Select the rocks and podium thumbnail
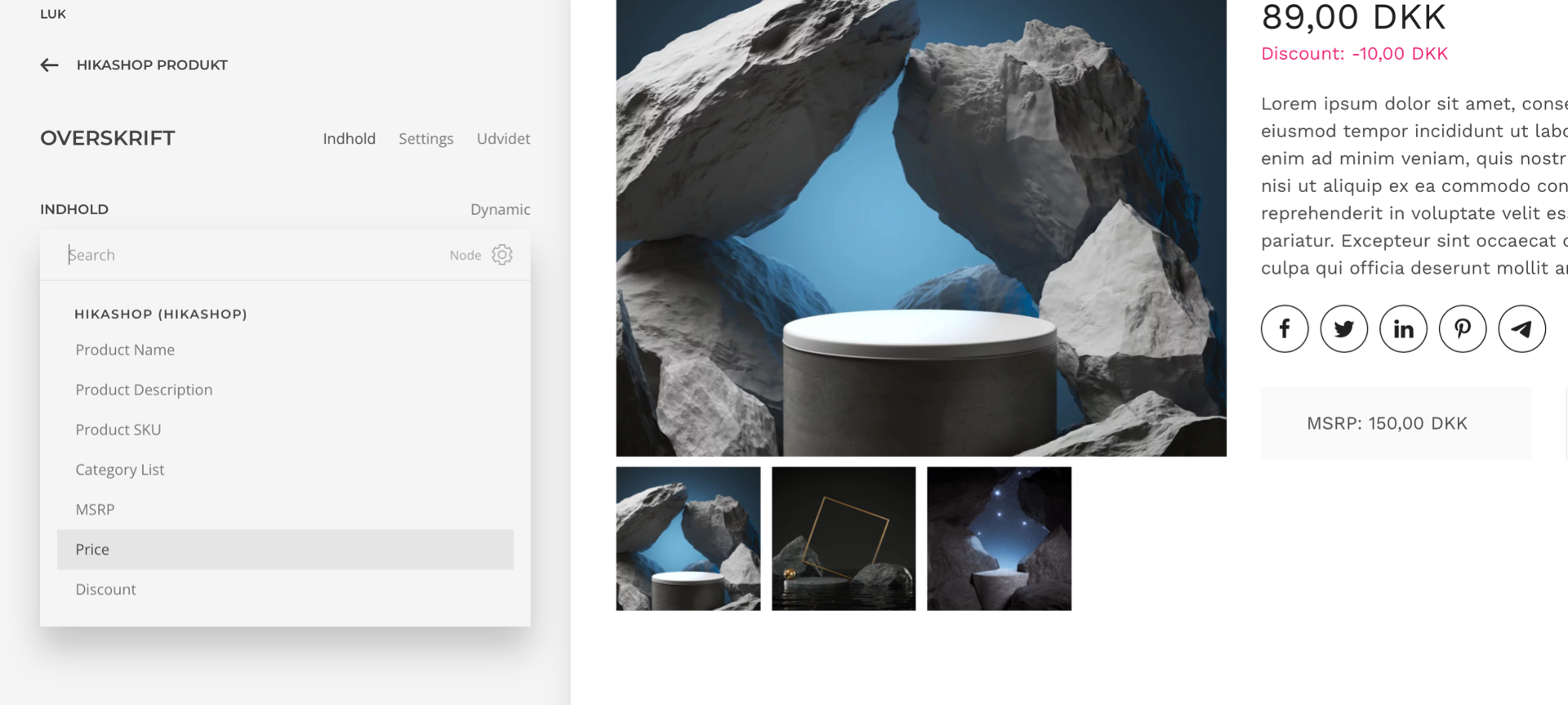The width and height of the screenshot is (1568, 705). tap(688, 538)
